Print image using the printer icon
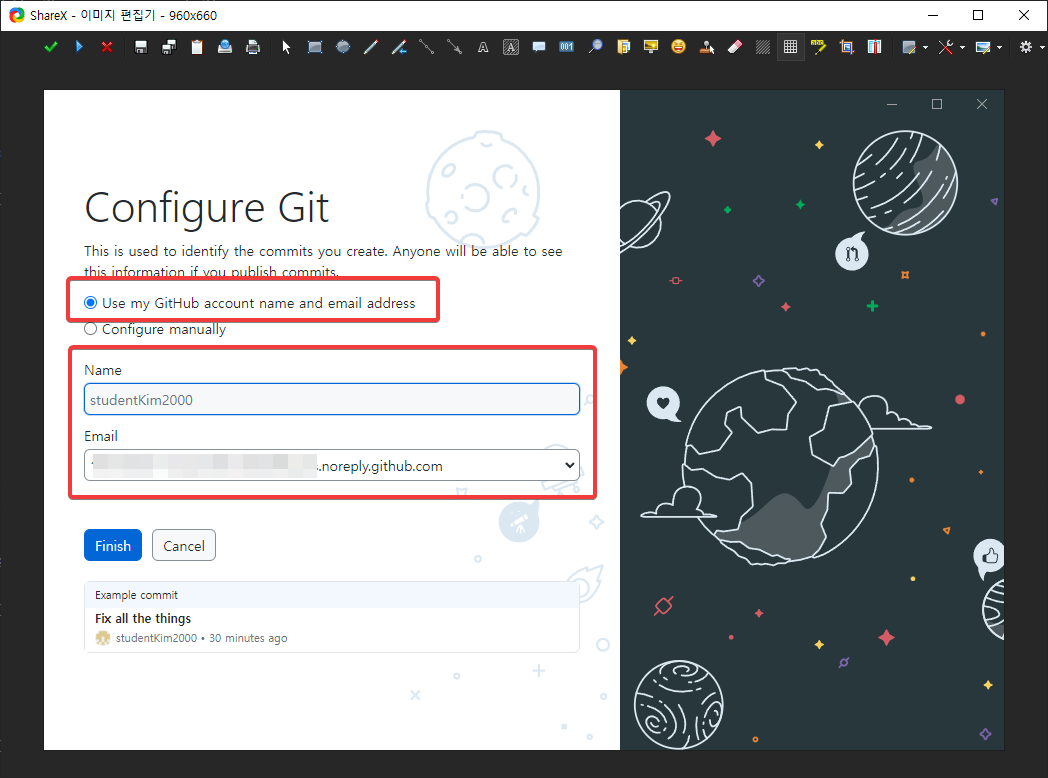Image resolution: width=1048 pixels, height=778 pixels. pyautogui.click(x=253, y=47)
